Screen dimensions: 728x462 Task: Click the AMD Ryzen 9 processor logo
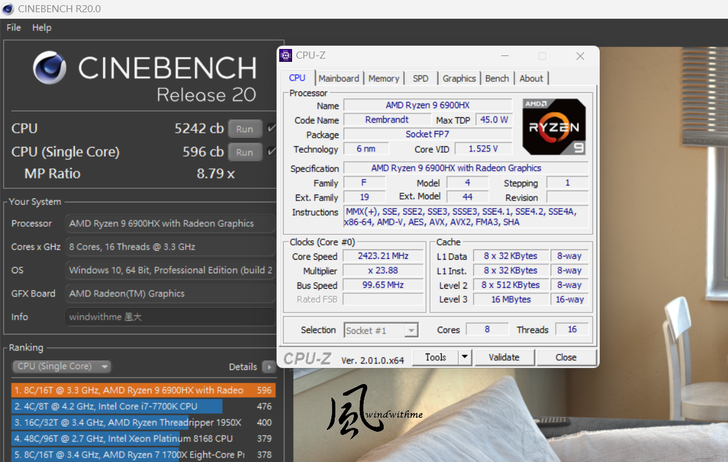pyautogui.click(x=553, y=126)
